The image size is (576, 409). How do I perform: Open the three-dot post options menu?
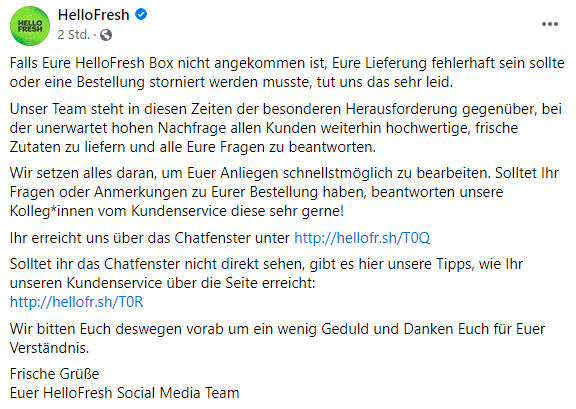click(550, 24)
